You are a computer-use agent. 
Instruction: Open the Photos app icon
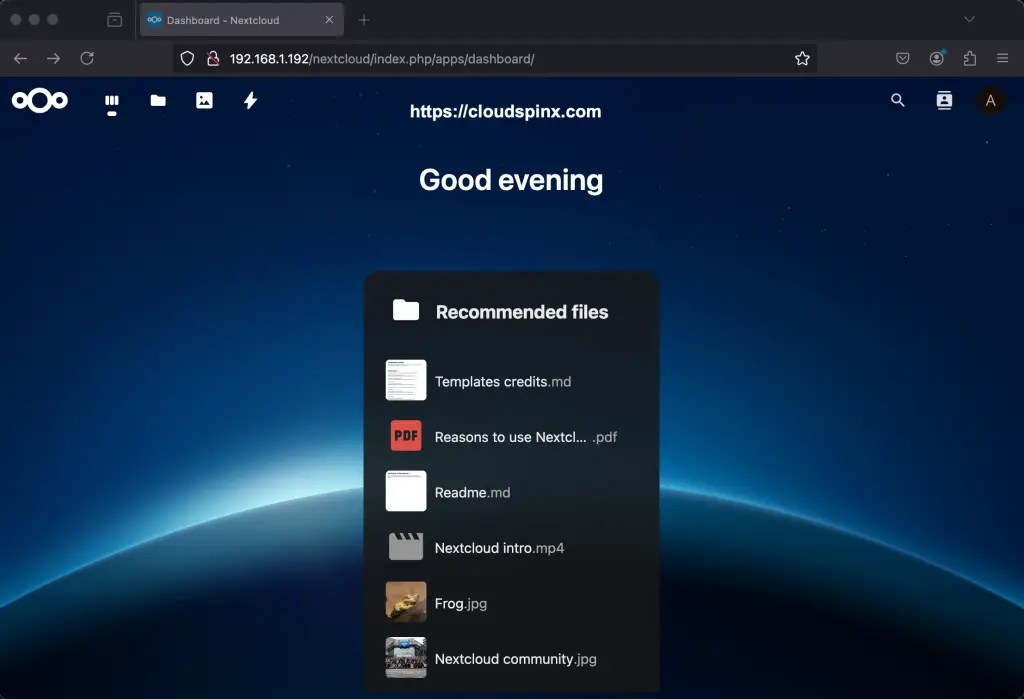tap(204, 101)
